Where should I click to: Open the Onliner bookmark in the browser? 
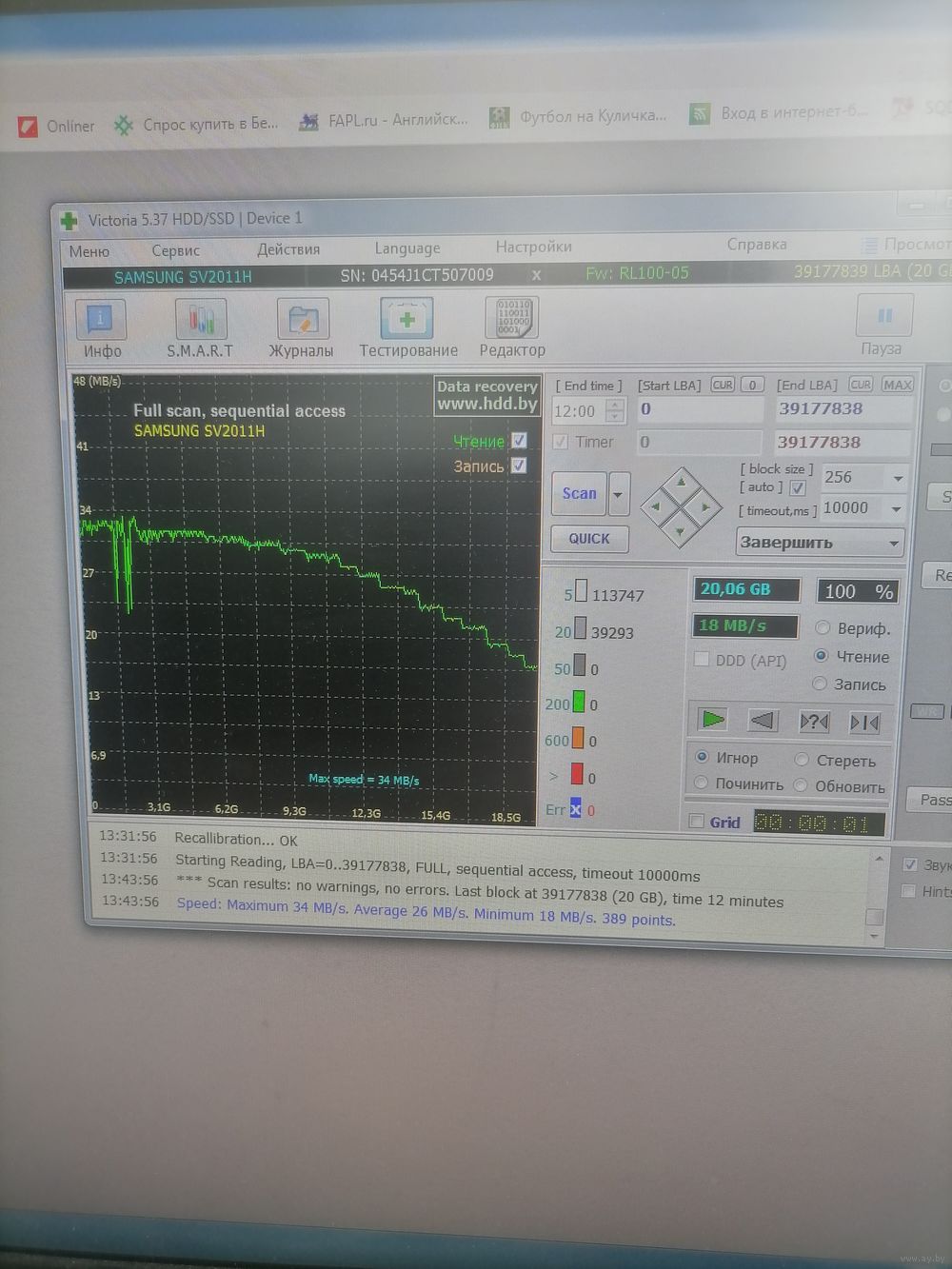click(57, 126)
